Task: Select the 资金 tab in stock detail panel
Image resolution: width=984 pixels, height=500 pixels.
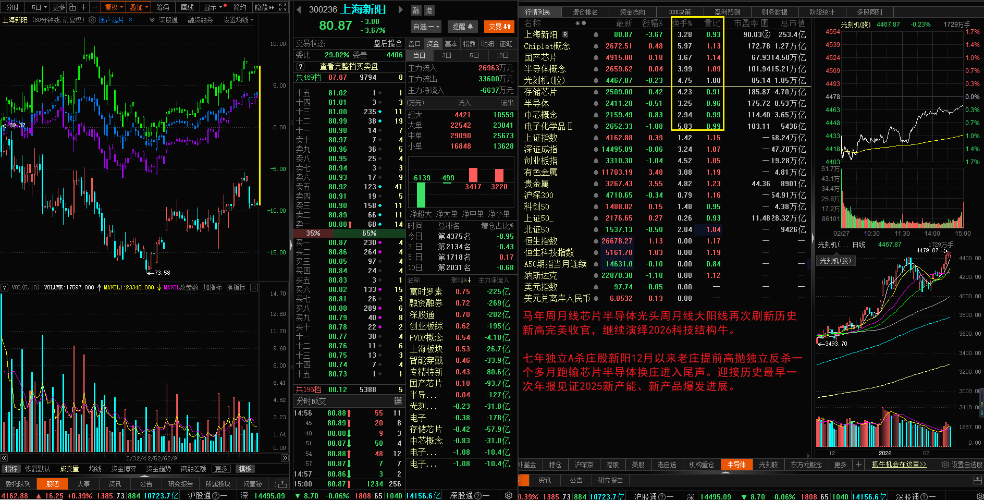Action: pyautogui.click(x=433, y=44)
